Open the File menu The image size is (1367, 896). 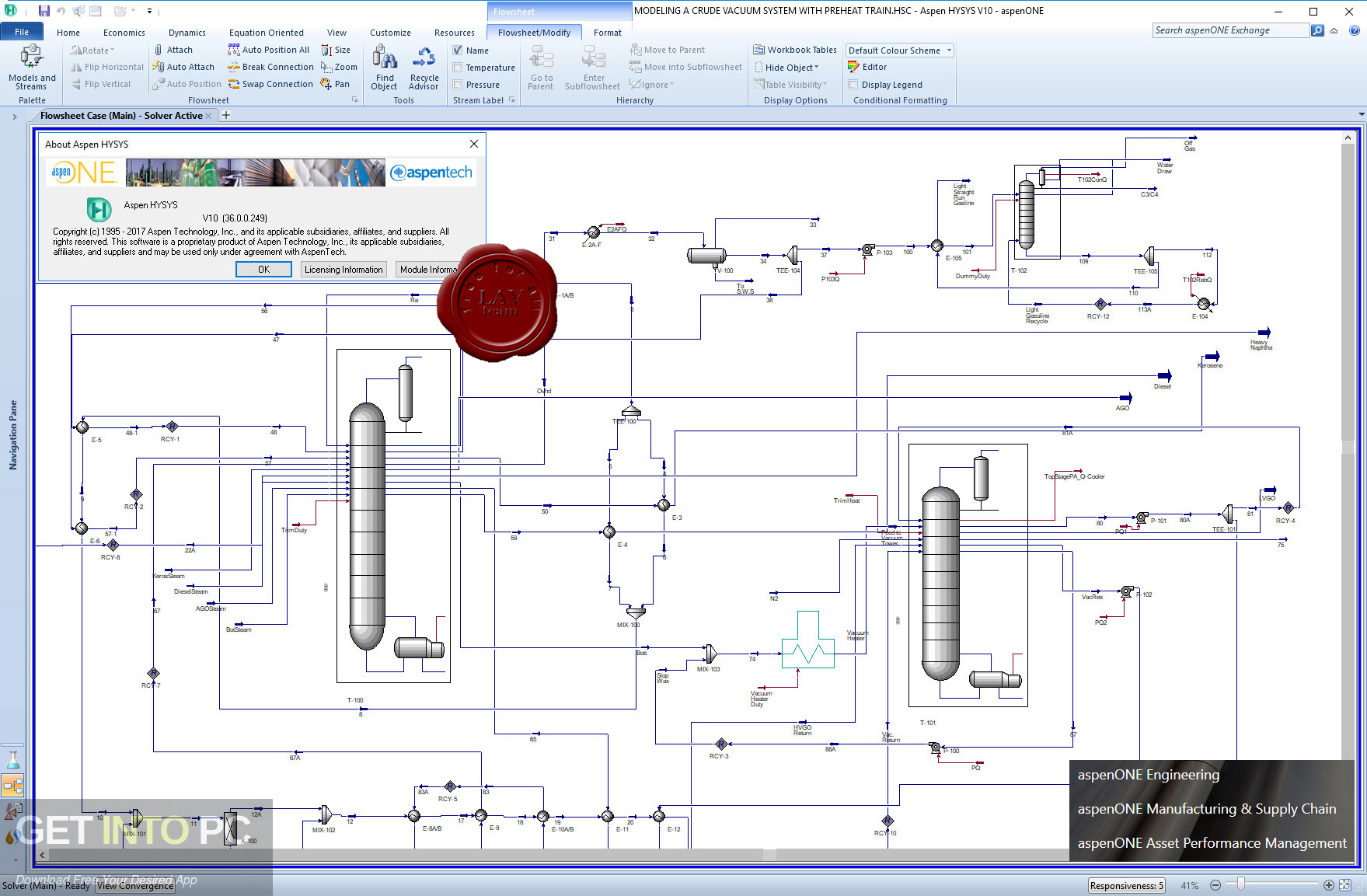pos(22,32)
